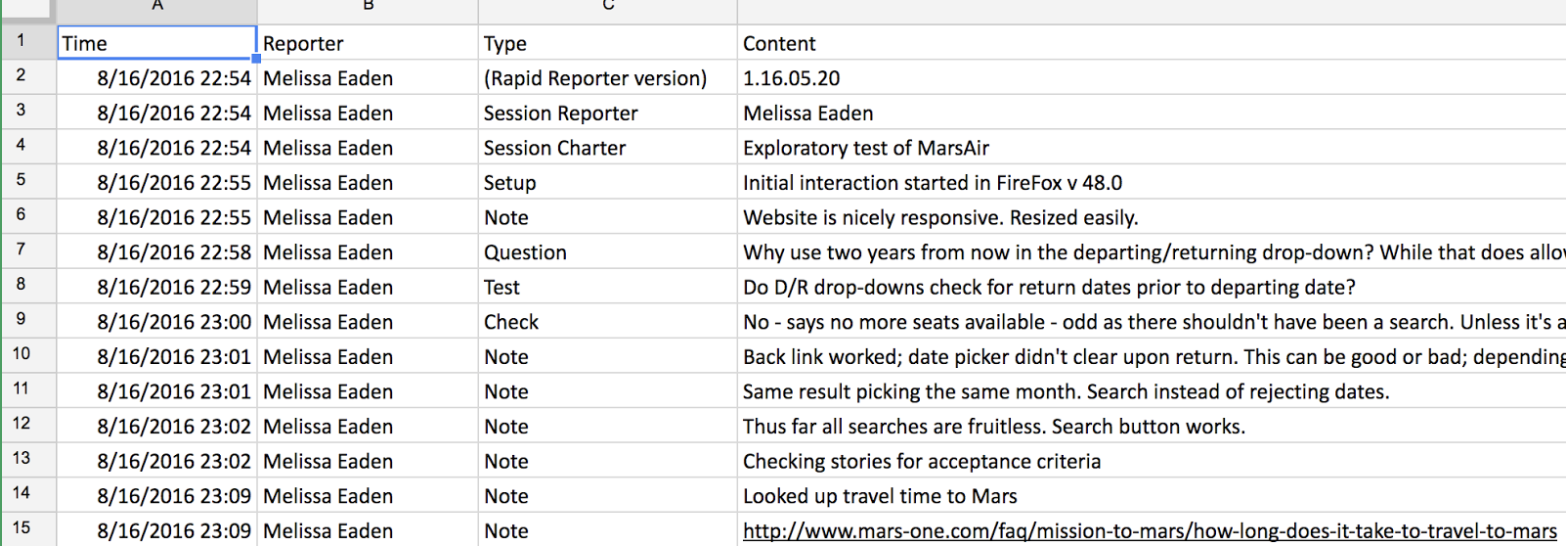The height and width of the screenshot is (546, 1566).
Task: Click the select-all corner box
Action: [28, 8]
